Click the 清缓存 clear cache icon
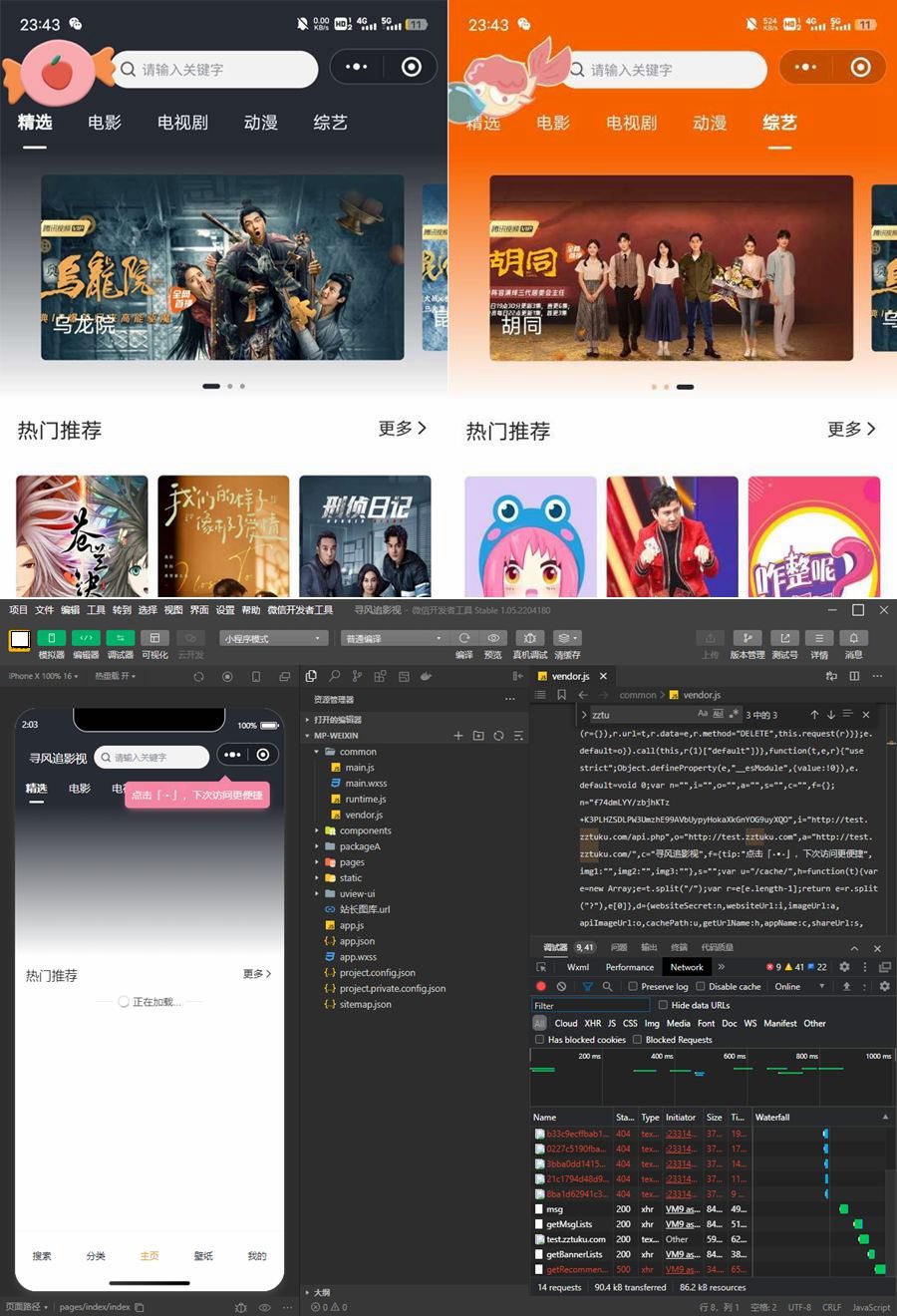The image size is (897, 1316). (565, 638)
